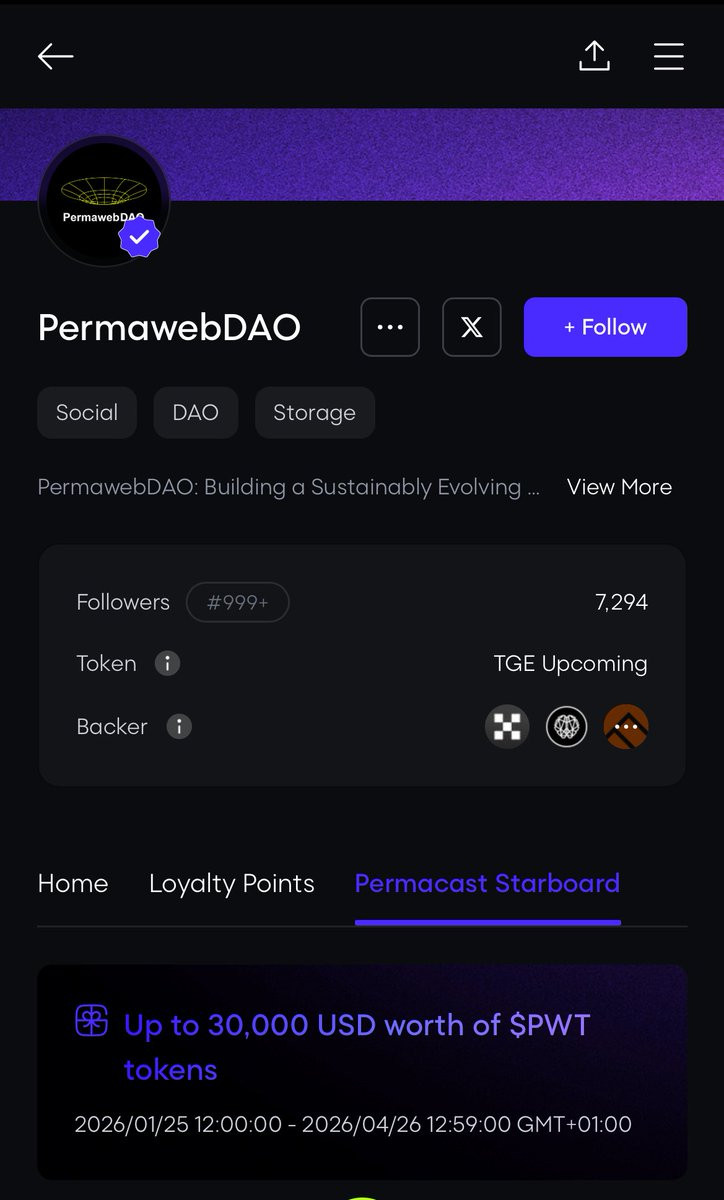Image resolution: width=724 pixels, height=1200 pixels.
Task: Select the orange third backer logo
Action: click(626, 727)
